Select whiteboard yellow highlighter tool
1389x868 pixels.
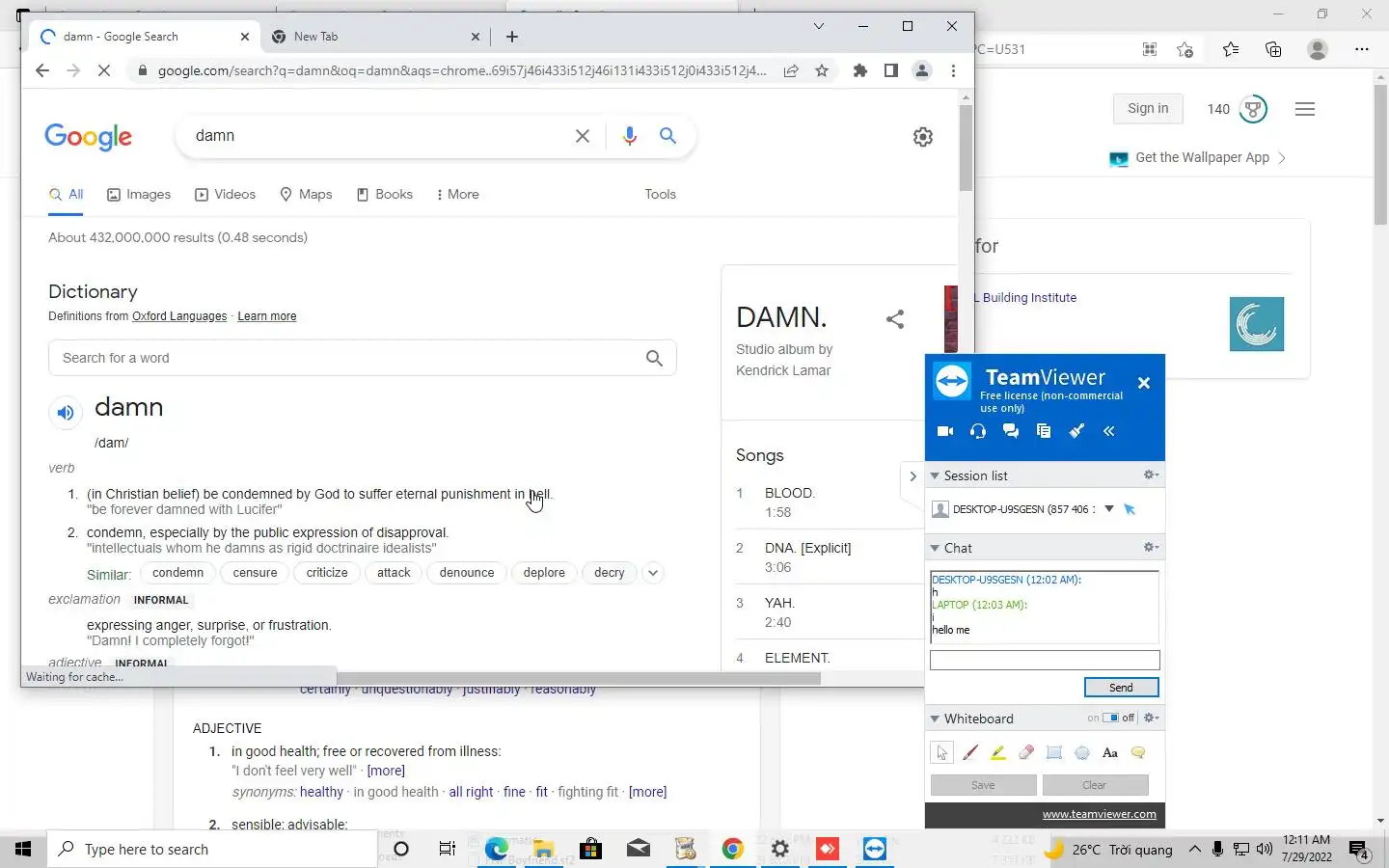click(x=998, y=752)
